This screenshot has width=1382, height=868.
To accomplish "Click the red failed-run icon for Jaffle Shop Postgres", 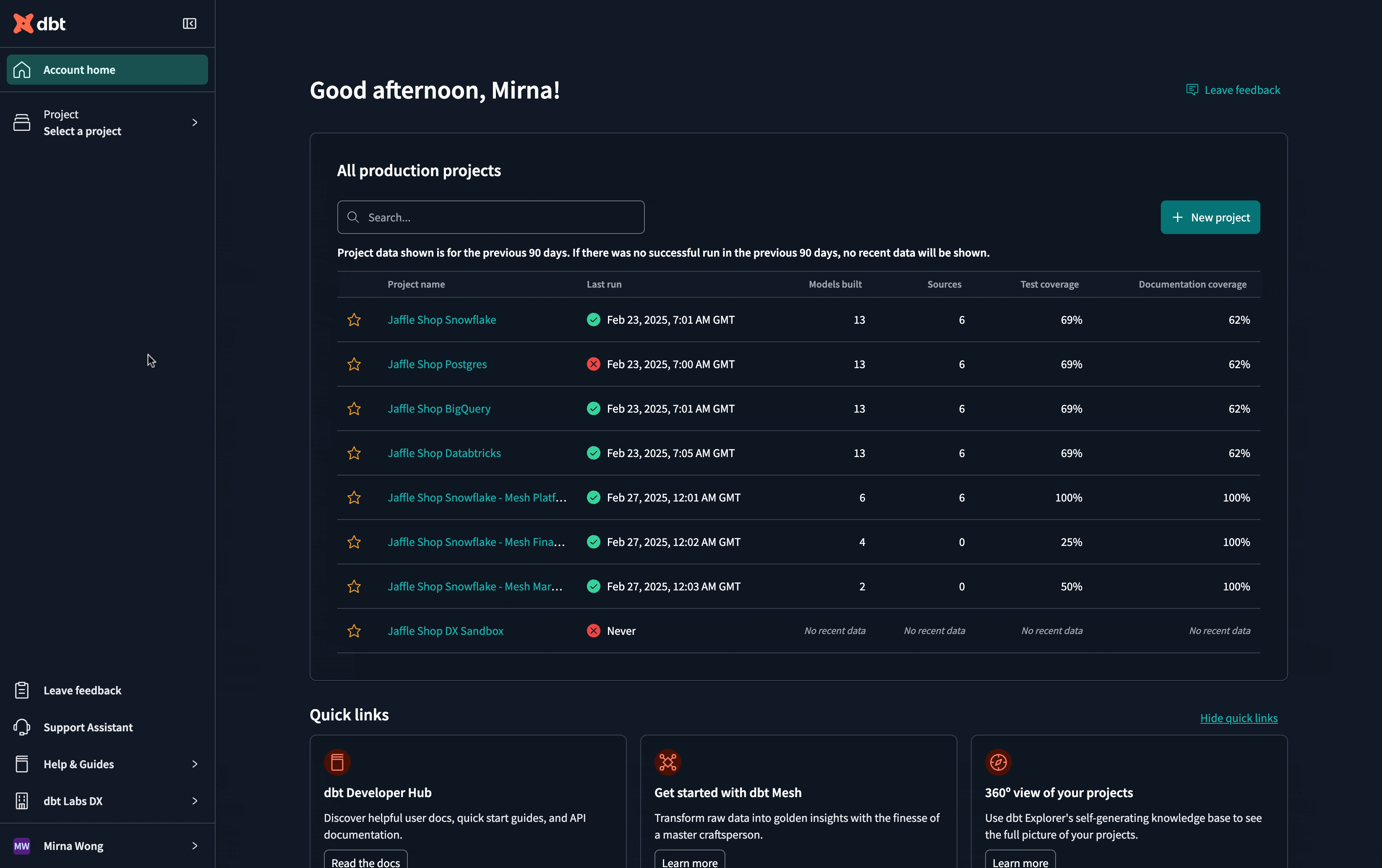I will [593, 364].
